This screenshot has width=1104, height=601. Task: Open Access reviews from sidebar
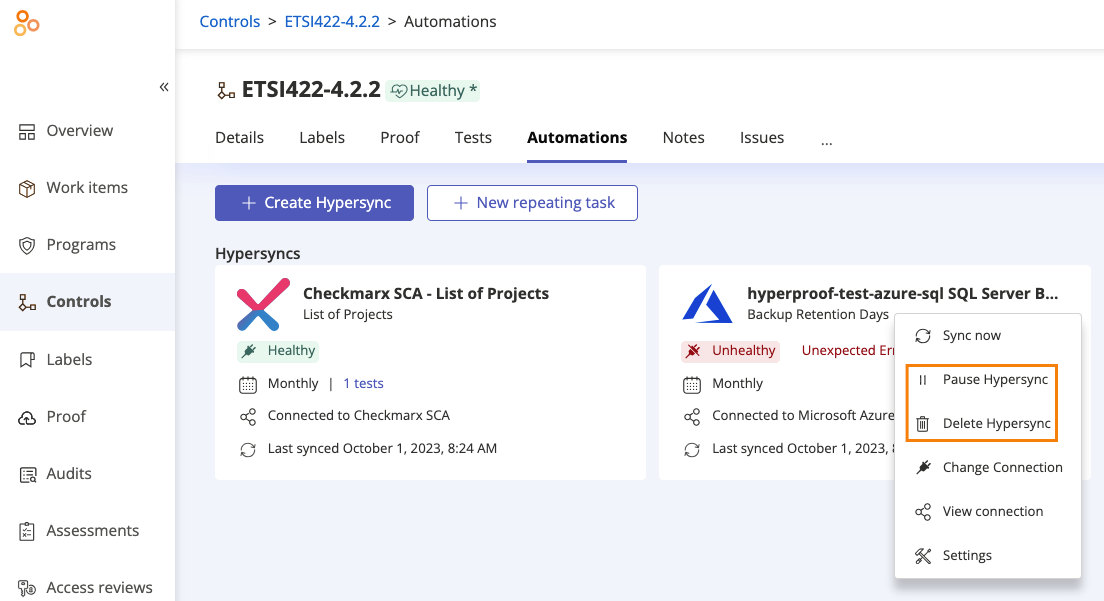(99, 588)
